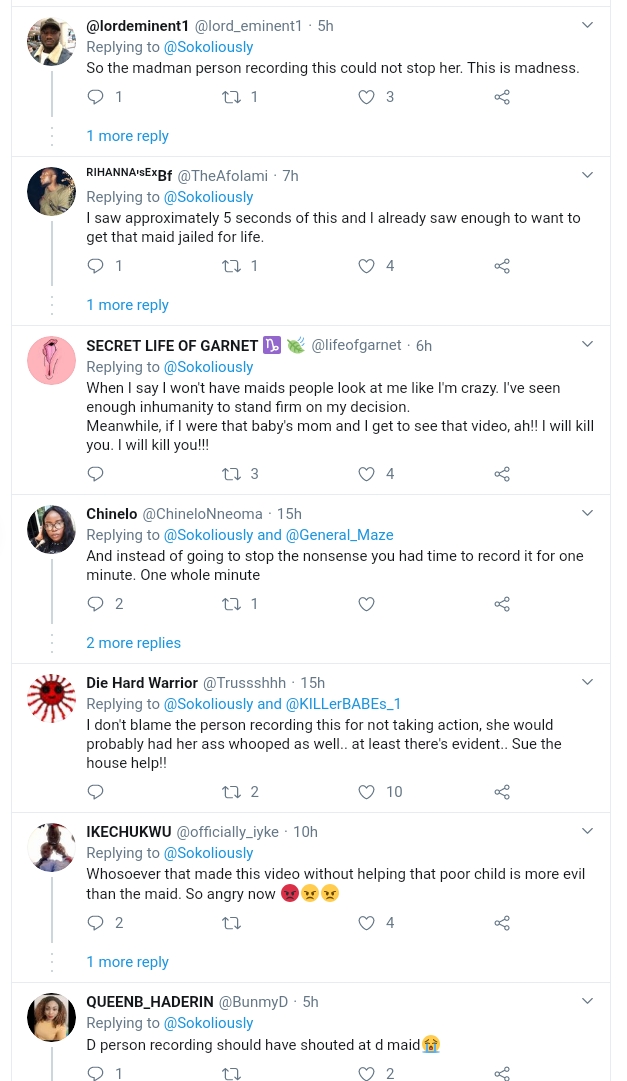Share QUEENB_HADERIN's reply
The height and width of the screenshot is (1081, 627).
[501, 1073]
